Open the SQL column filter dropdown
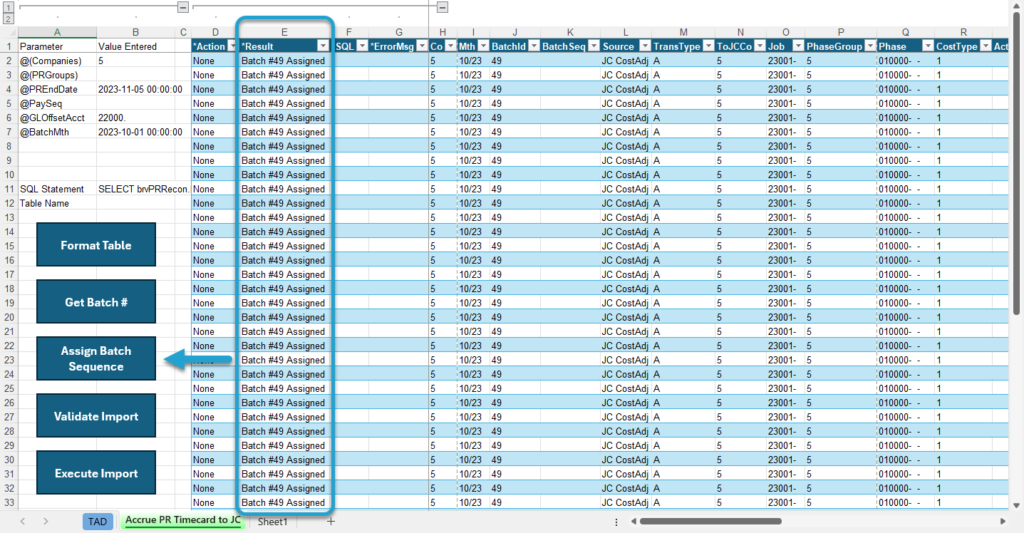The width and height of the screenshot is (1024, 533). 362,46
